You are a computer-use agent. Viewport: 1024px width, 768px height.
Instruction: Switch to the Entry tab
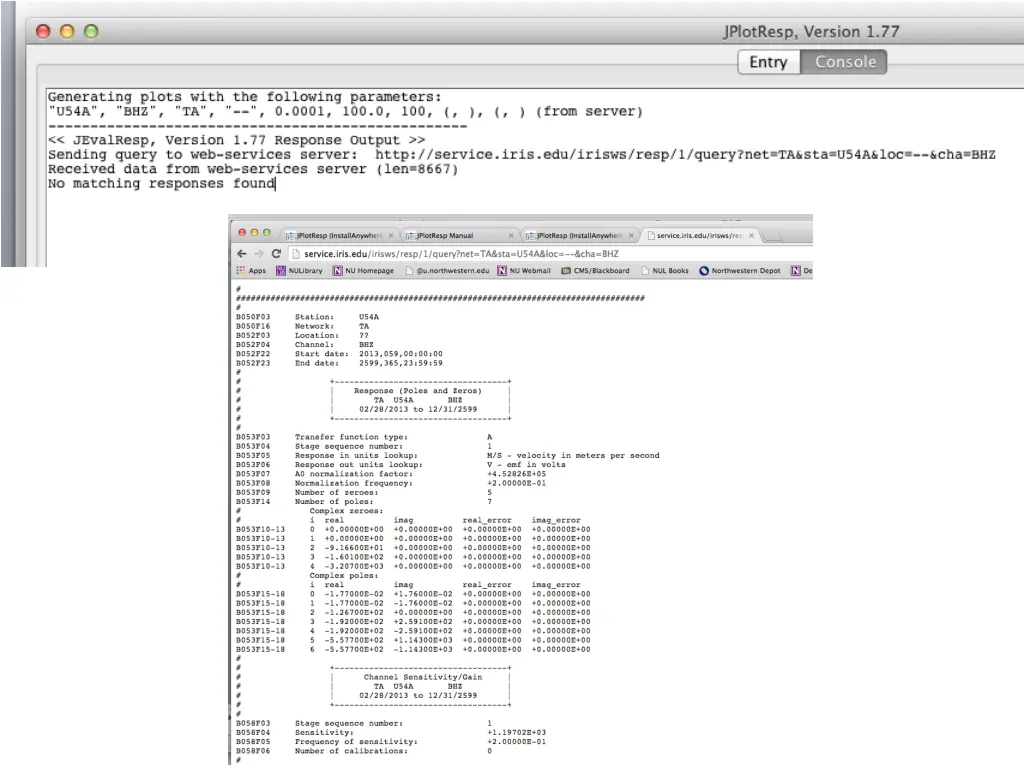coord(768,62)
